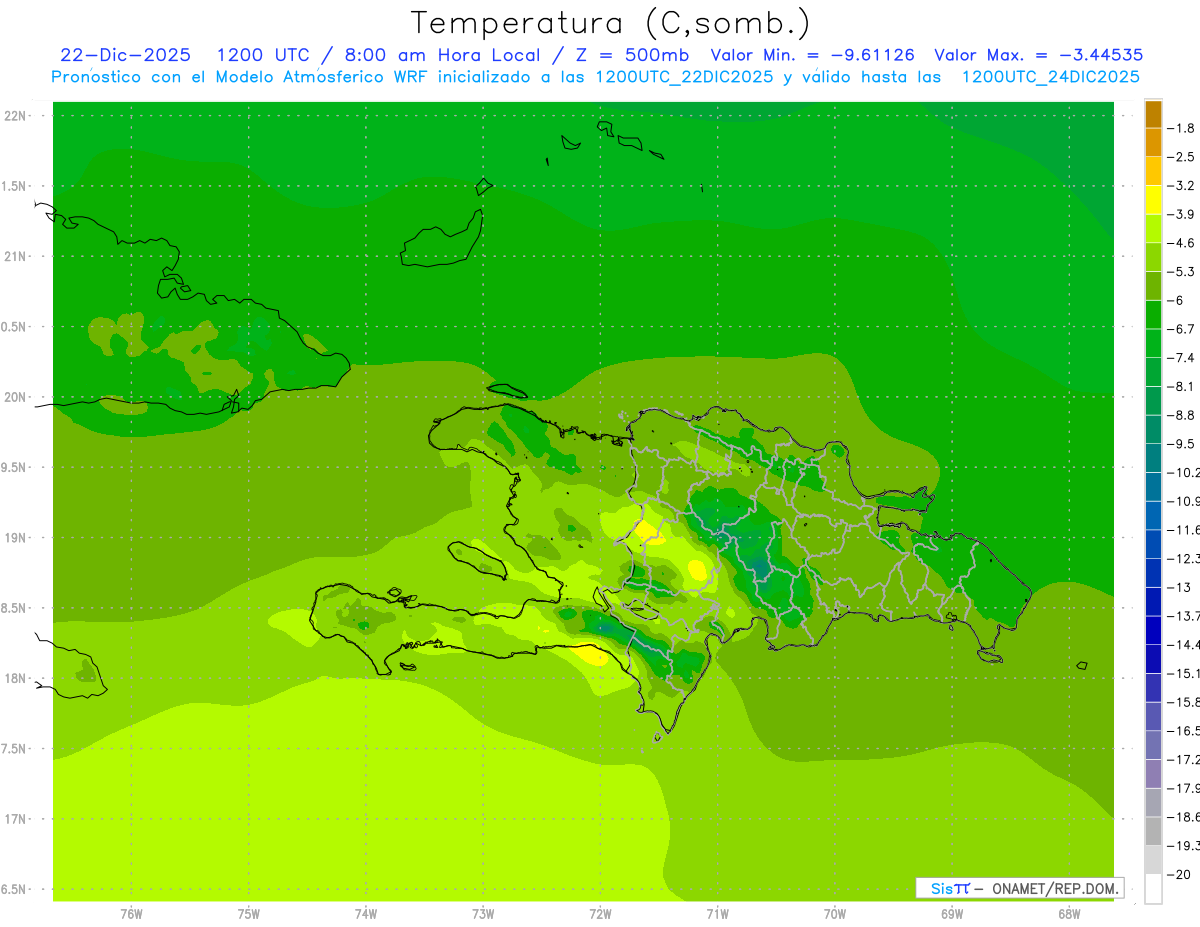1200x927 pixels.
Task: Click the 'SisTT - ONAMET/REP.DOM.' credit label
Action: tap(1020, 888)
